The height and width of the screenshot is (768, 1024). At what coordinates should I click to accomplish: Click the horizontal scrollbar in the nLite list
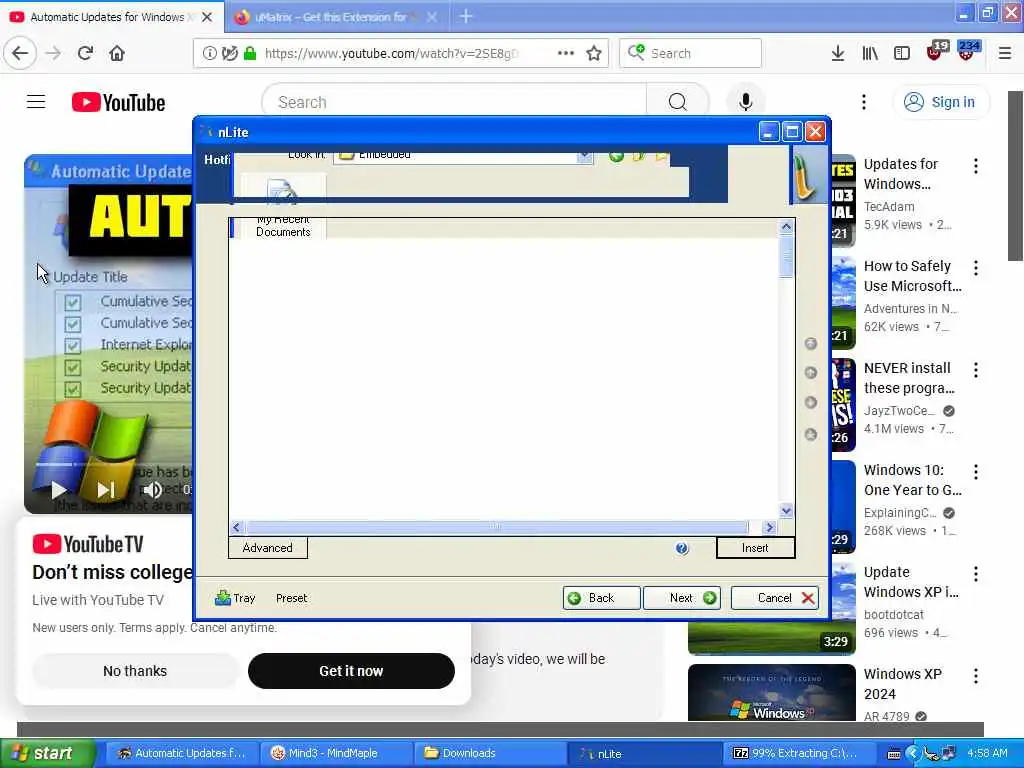point(496,526)
